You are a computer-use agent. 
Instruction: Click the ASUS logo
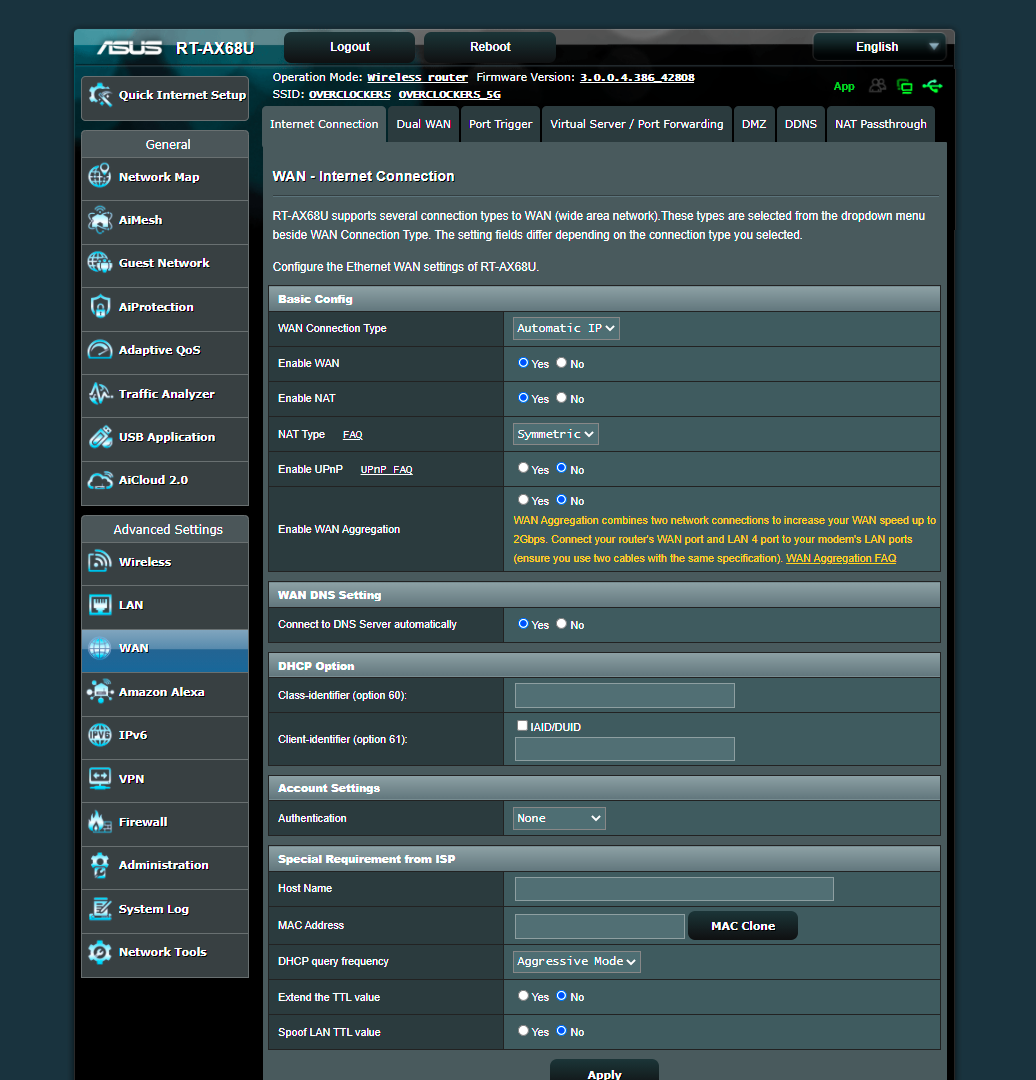[130, 48]
